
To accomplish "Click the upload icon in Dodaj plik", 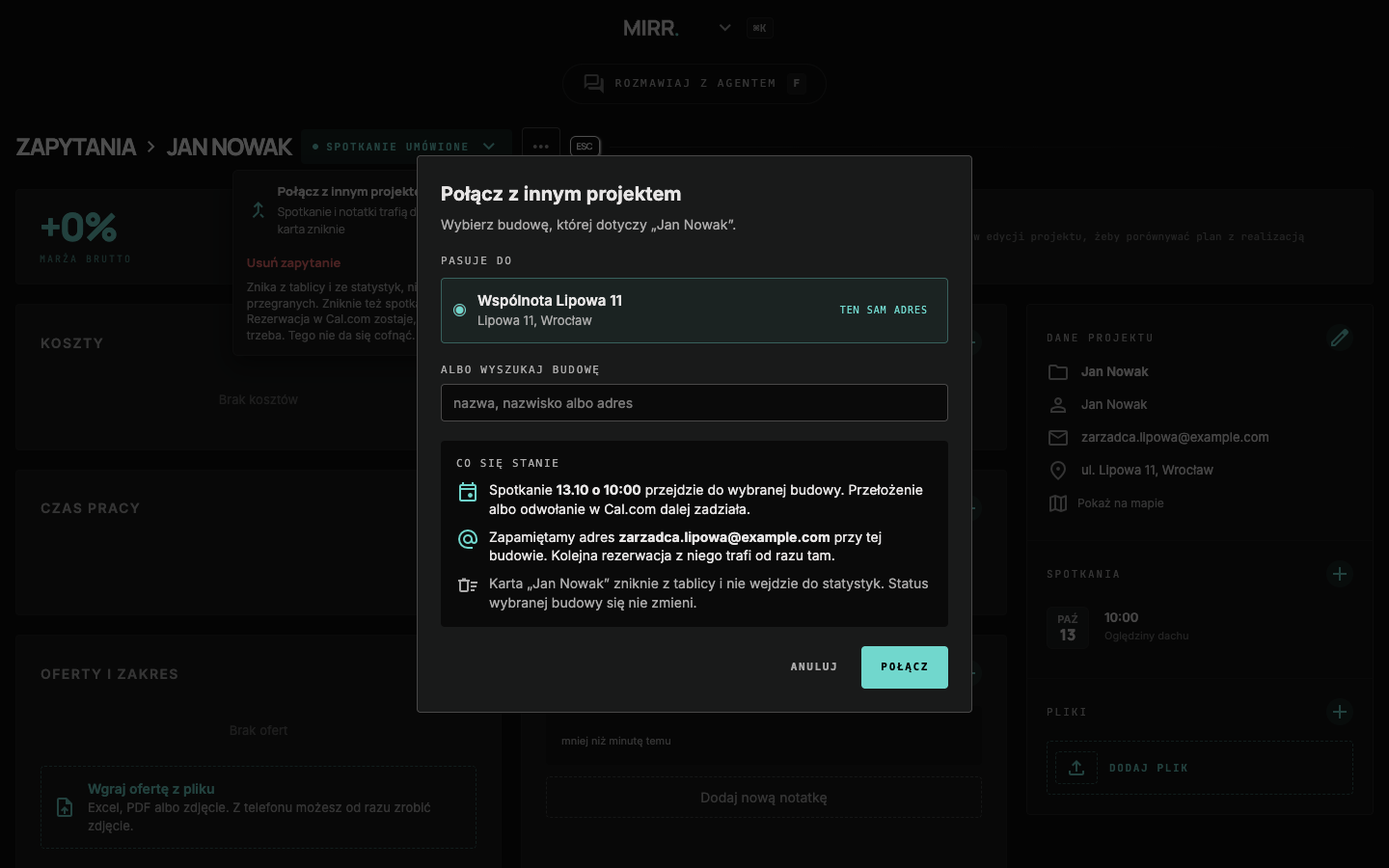I will [x=1076, y=768].
